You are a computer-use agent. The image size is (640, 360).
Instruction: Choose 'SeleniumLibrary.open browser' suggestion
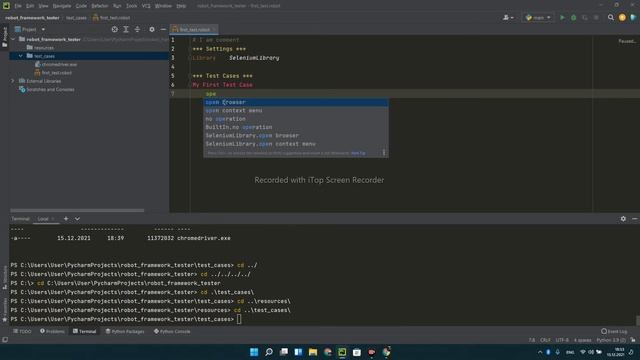(296, 136)
